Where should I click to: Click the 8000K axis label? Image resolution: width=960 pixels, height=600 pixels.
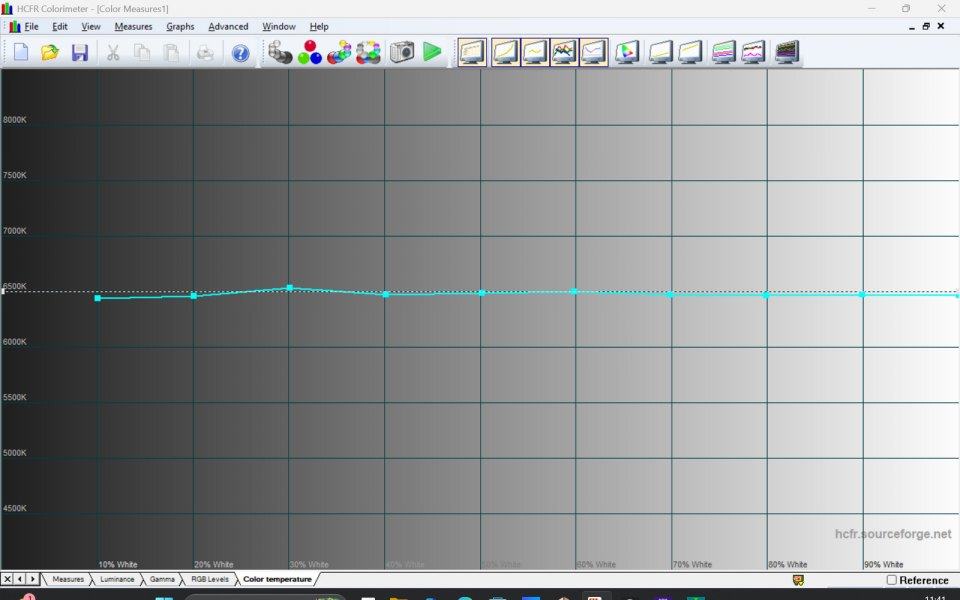tap(15, 120)
